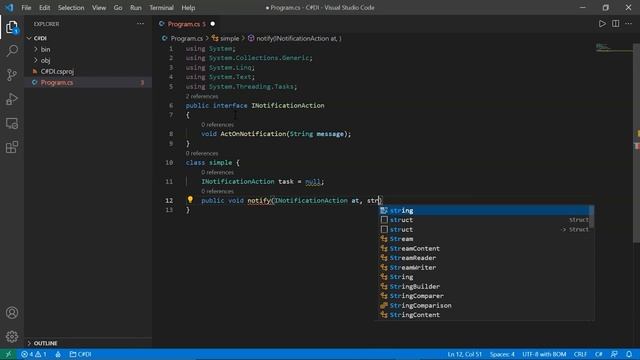This screenshot has width=640, height=360.
Task: Click the lightbulb quick fix icon
Action: 190,200
